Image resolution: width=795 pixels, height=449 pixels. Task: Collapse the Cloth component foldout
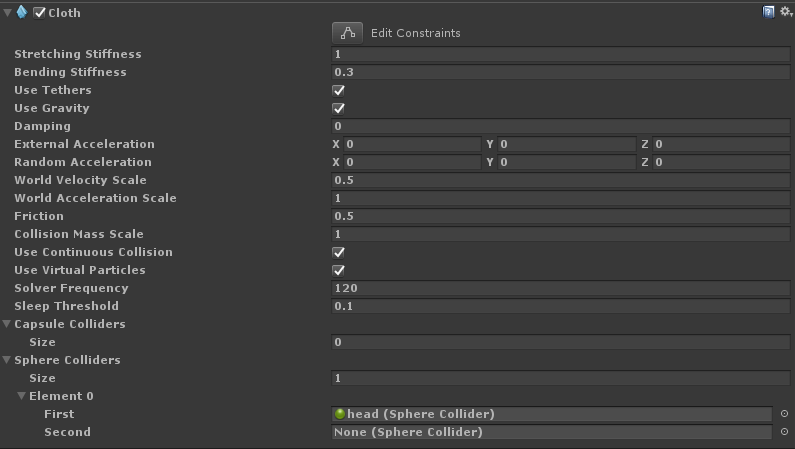coord(7,13)
